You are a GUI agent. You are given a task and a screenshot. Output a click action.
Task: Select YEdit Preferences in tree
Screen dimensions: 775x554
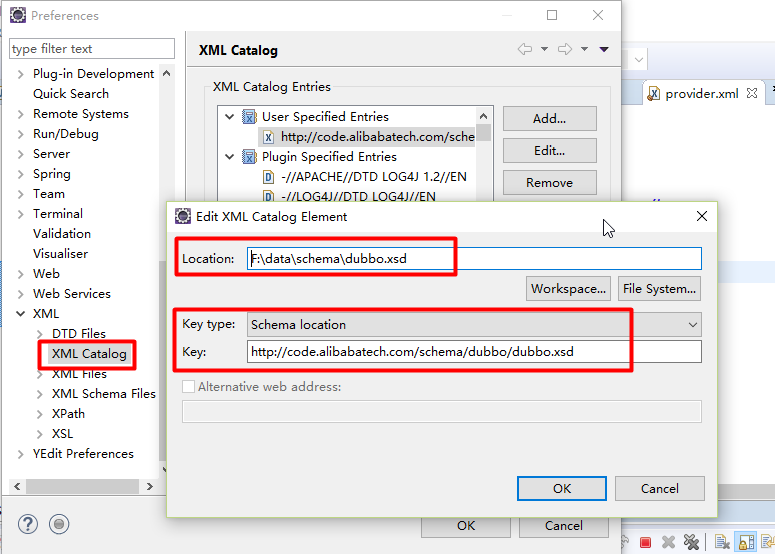[x=83, y=454]
